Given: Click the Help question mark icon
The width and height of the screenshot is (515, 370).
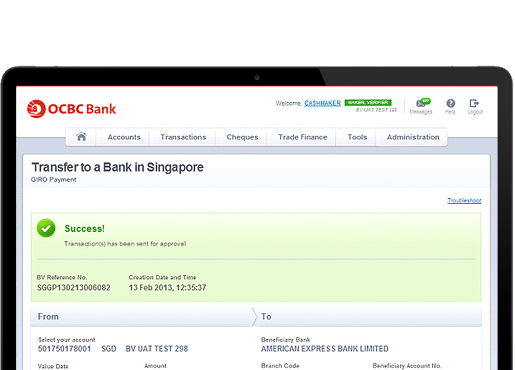Looking at the screenshot, I should [x=450, y=103].
